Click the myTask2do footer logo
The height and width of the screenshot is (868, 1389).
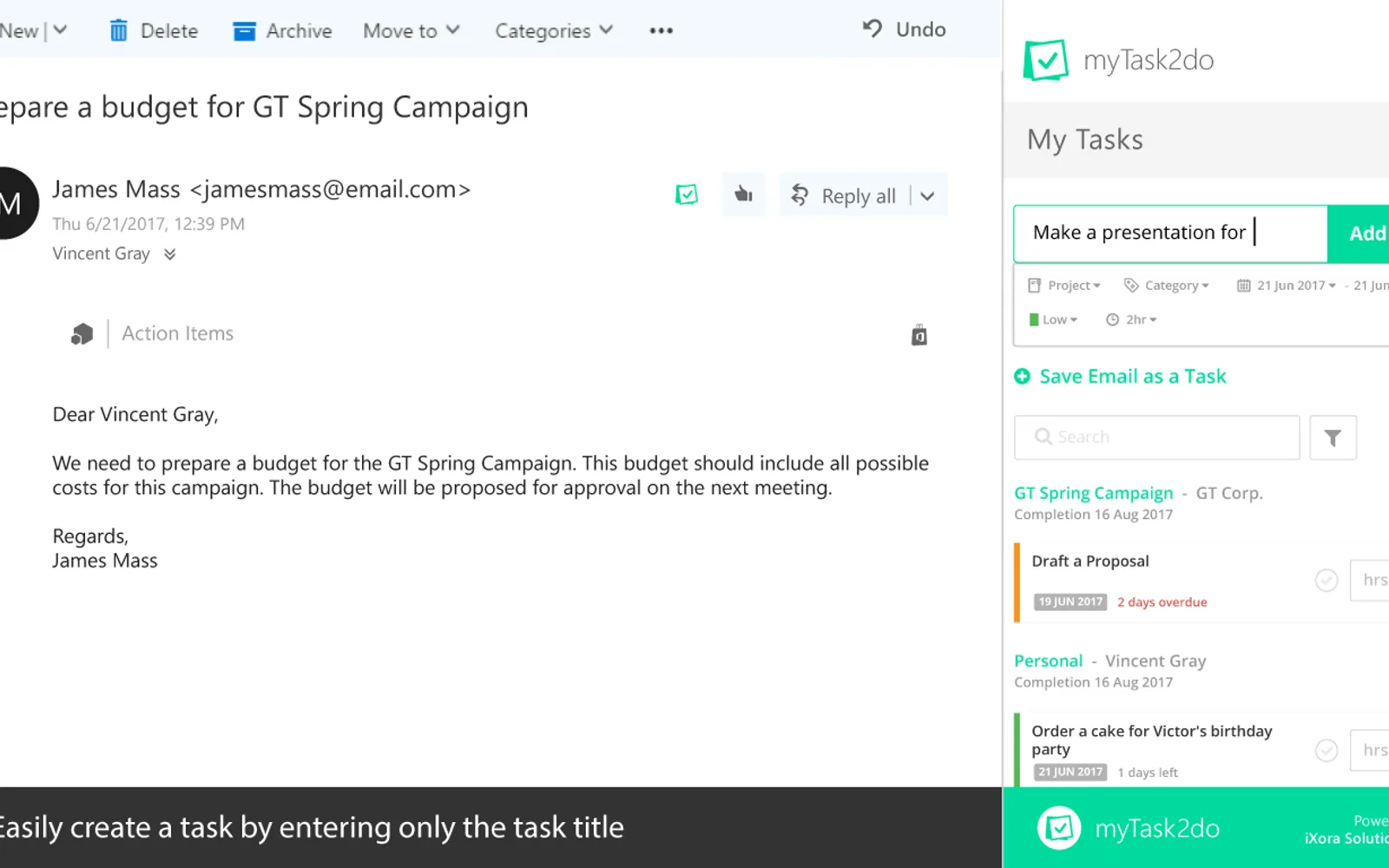(x=1129, y=828)
